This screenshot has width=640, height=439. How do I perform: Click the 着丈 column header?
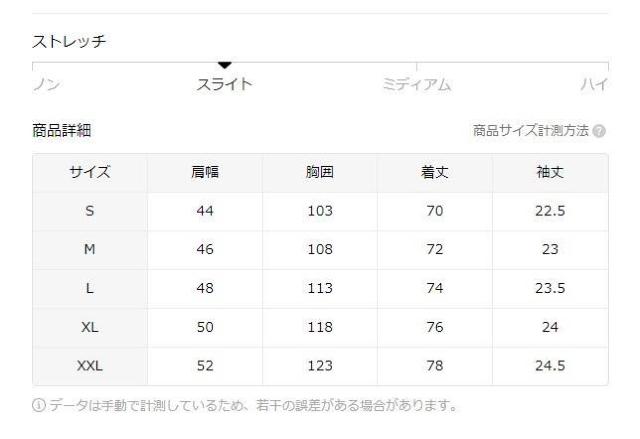[x=435, y=173]
